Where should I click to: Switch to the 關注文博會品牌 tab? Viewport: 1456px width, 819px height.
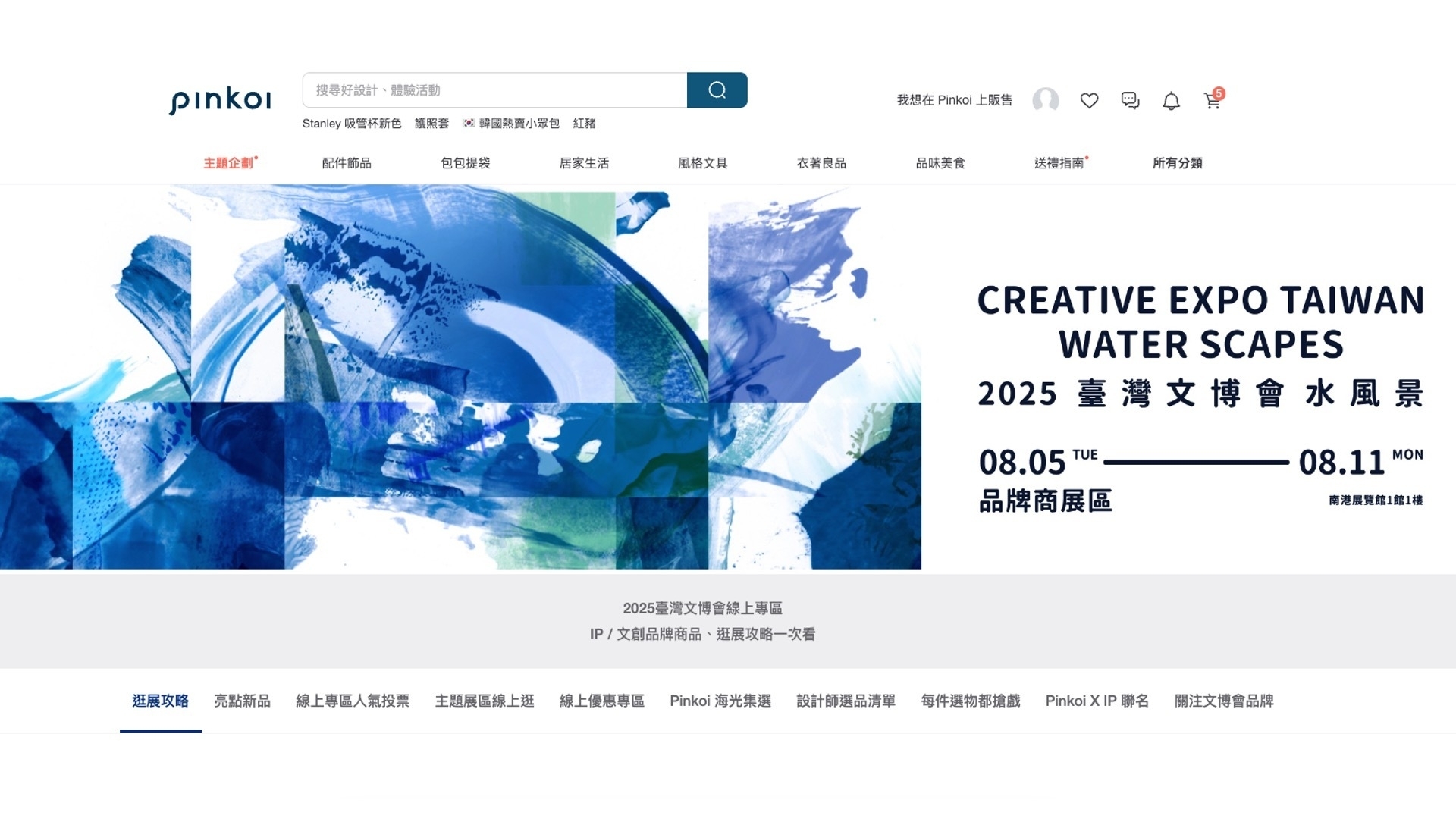[1224, 701]
